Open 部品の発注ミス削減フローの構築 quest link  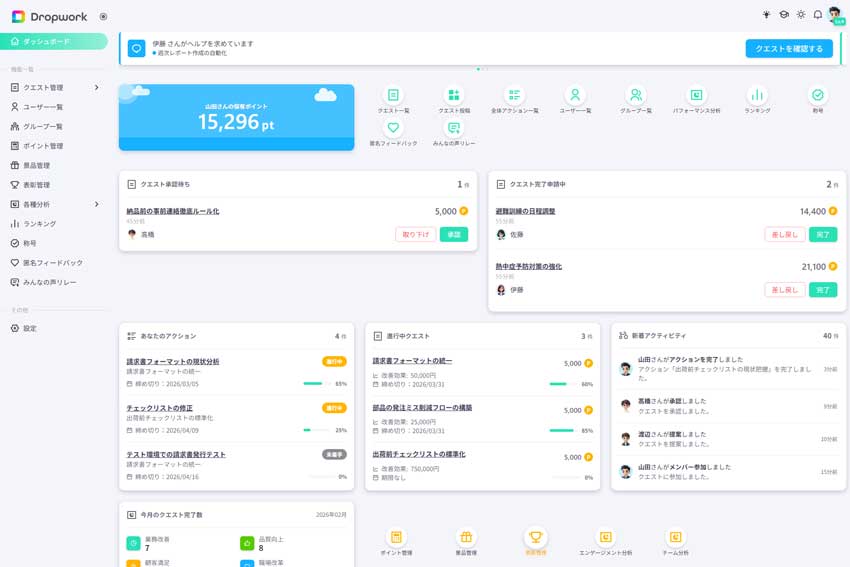click(x=422, y=408)
